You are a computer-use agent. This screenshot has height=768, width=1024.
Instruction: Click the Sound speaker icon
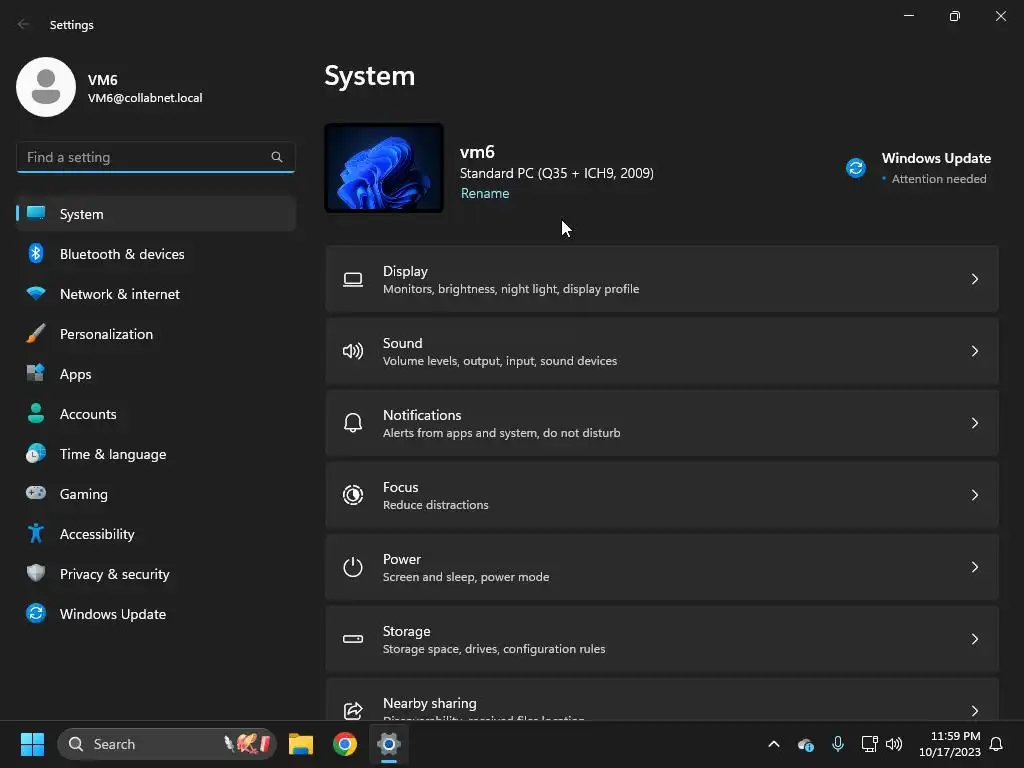(x=353, y=351)
